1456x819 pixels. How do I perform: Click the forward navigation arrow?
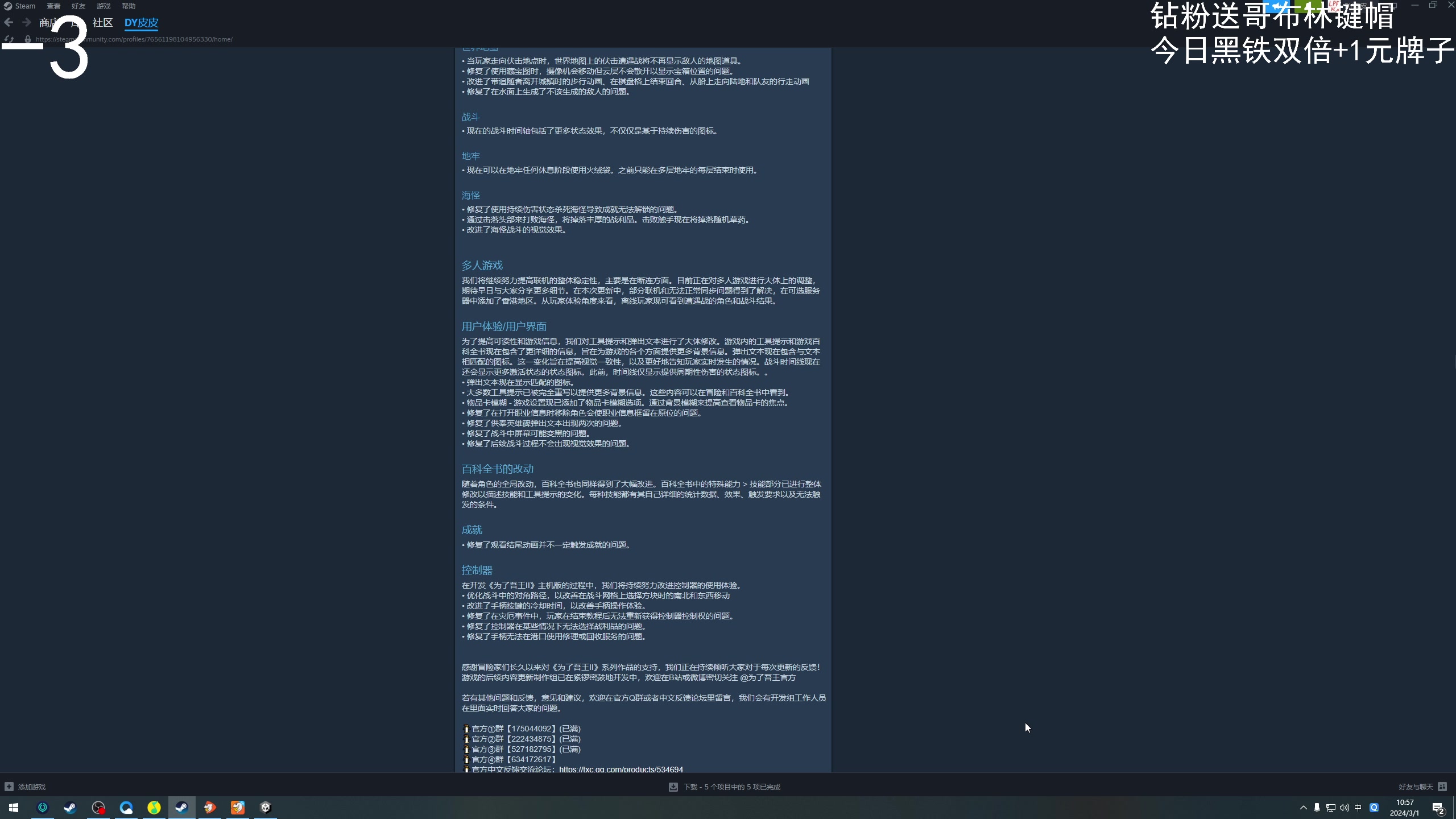pyautogui.click(x=26, y=22)
